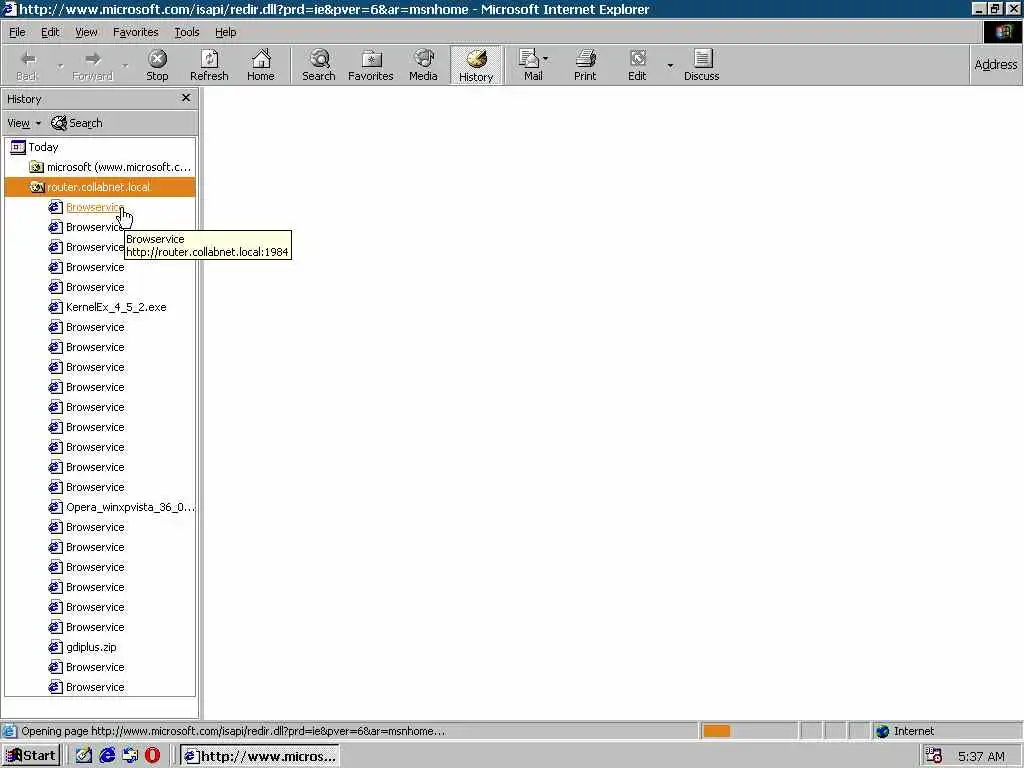The width and height of the screenshot is (1024, 768).
Task: Click the Discuss toolbar button
Action: (702, 65)
